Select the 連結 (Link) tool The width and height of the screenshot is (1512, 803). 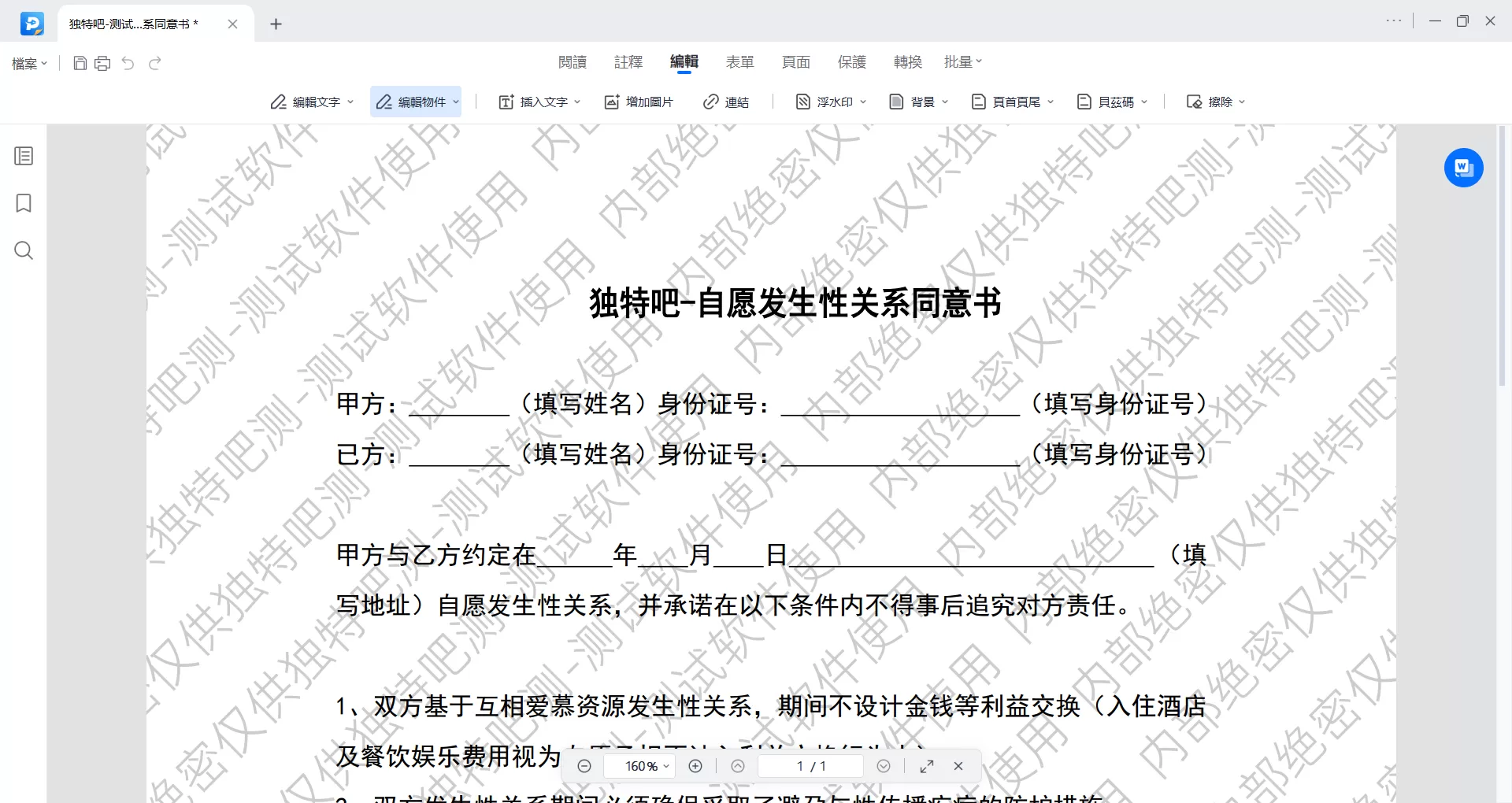click(726, 102)
